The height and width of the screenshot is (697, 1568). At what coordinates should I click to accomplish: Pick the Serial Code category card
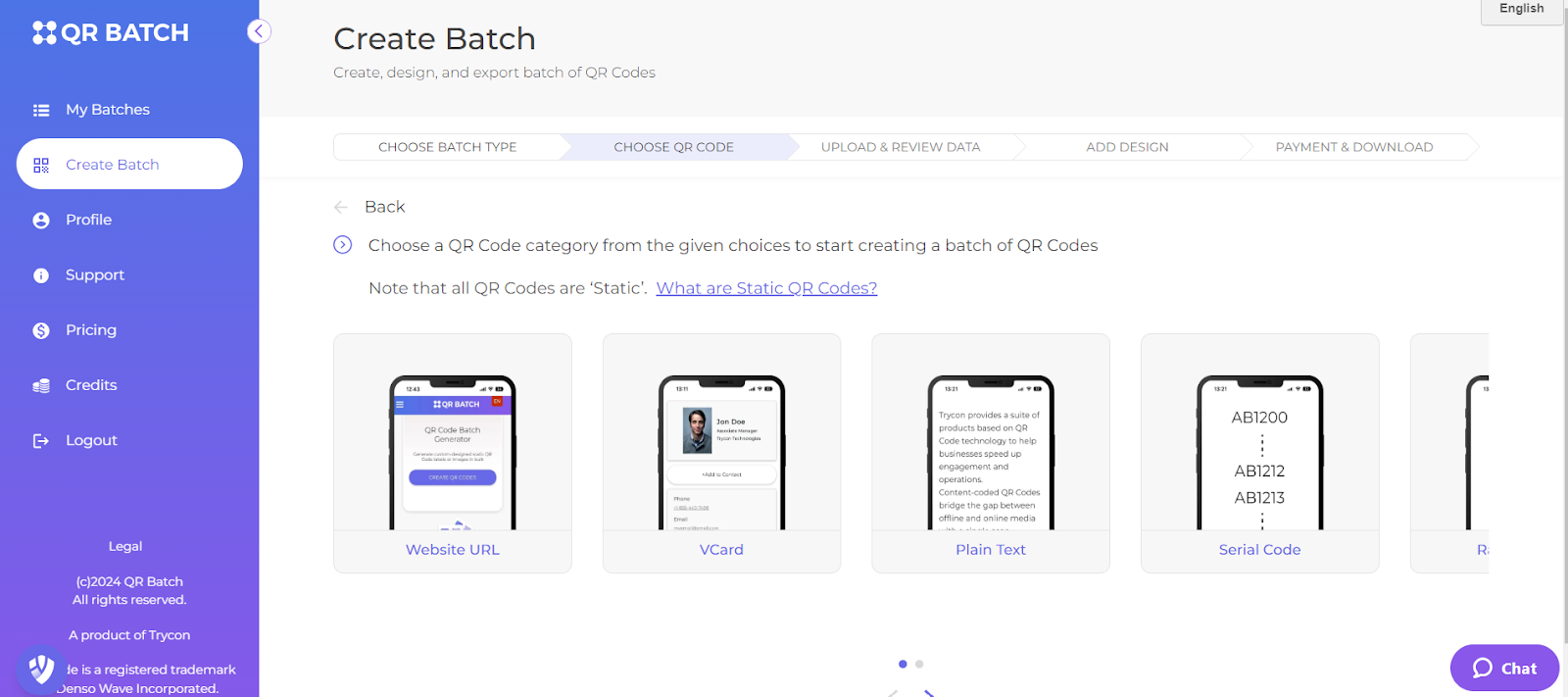(1259, 453)
